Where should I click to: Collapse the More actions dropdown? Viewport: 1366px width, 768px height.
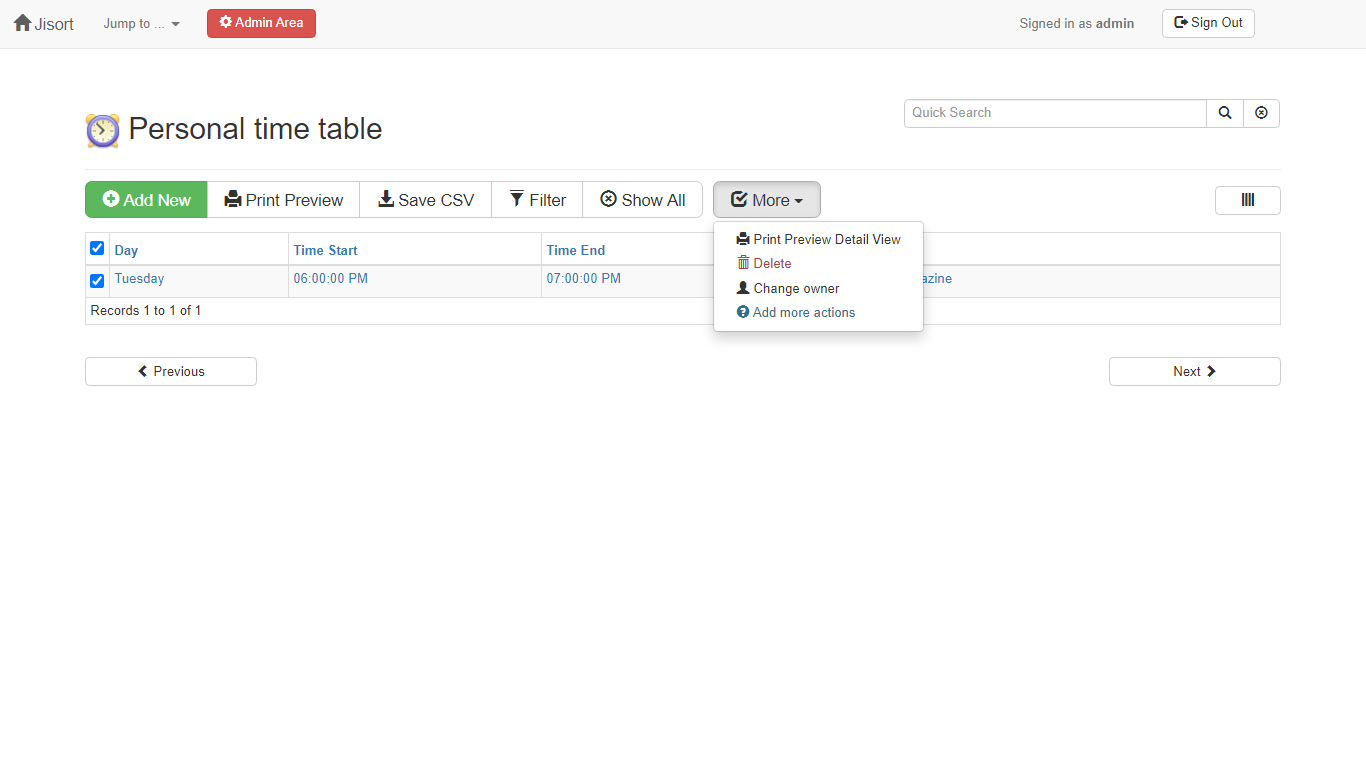766,199
